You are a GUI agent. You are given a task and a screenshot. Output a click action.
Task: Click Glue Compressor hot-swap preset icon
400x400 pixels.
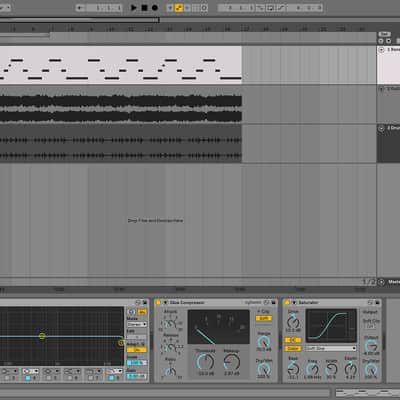point(266,302)
